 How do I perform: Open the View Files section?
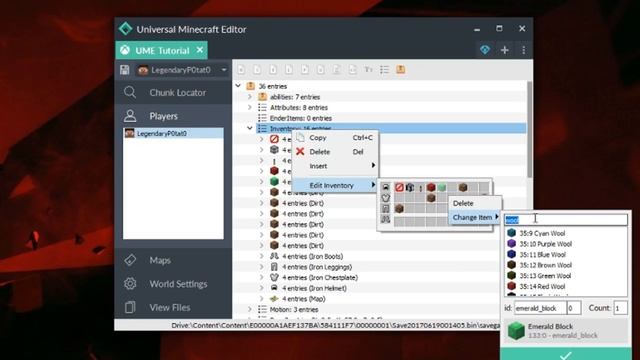(x=173, y=307)
